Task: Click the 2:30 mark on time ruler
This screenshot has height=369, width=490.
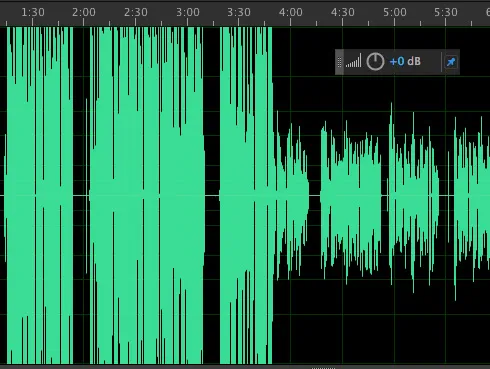Action: [x=136, y=13]
